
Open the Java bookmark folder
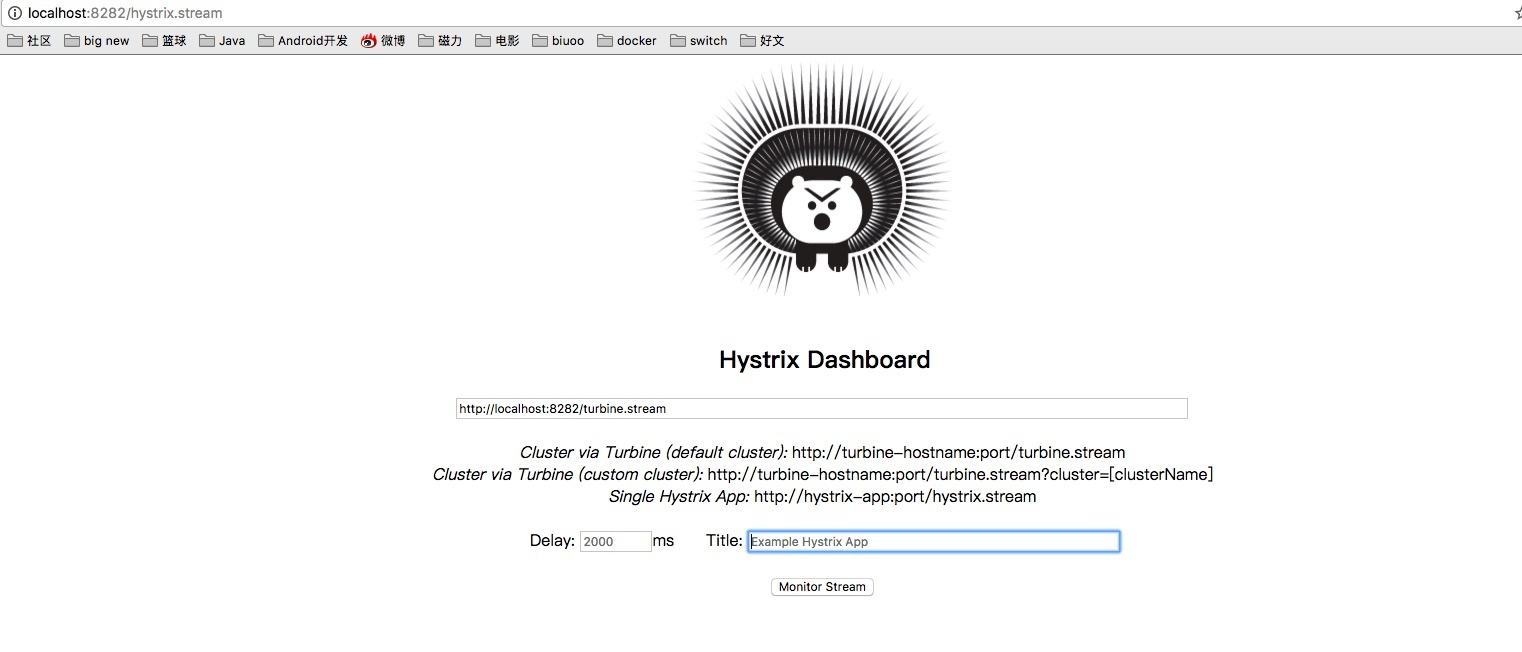coord(222,41)
